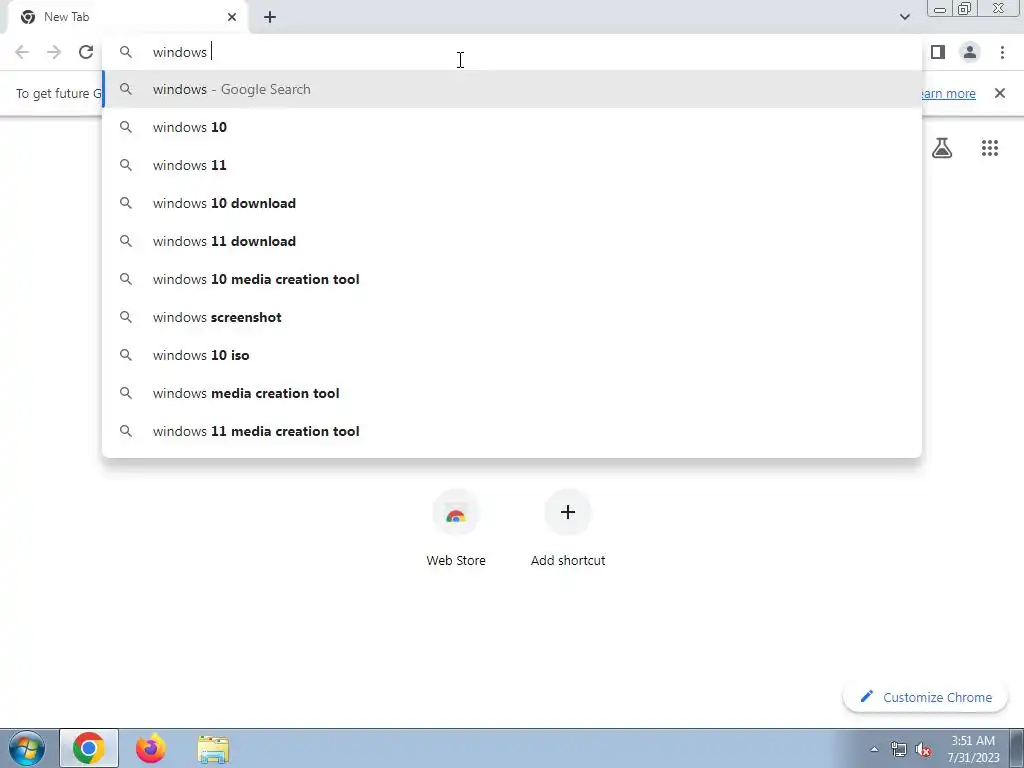Open the taskbar clock showing 3:51 AM
This screenshot has height=768, width=1024.
pos(973,749)
